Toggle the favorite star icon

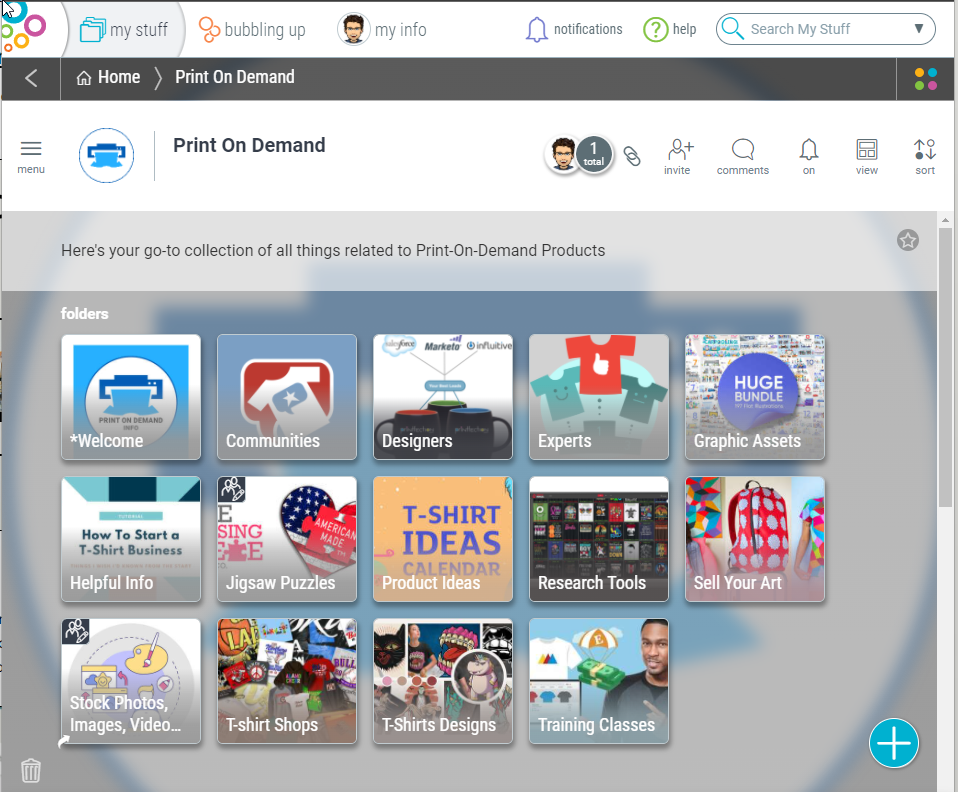click(x=907, y=240)
